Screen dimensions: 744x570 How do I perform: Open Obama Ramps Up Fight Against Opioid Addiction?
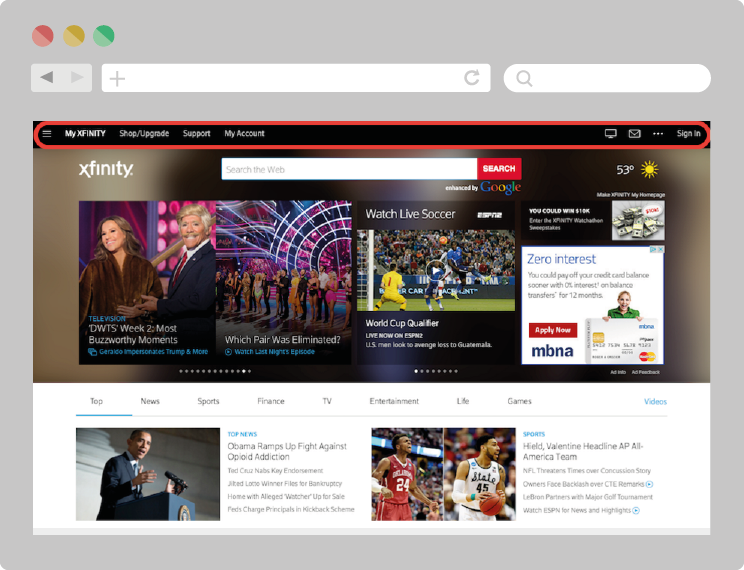coord(287,451)
